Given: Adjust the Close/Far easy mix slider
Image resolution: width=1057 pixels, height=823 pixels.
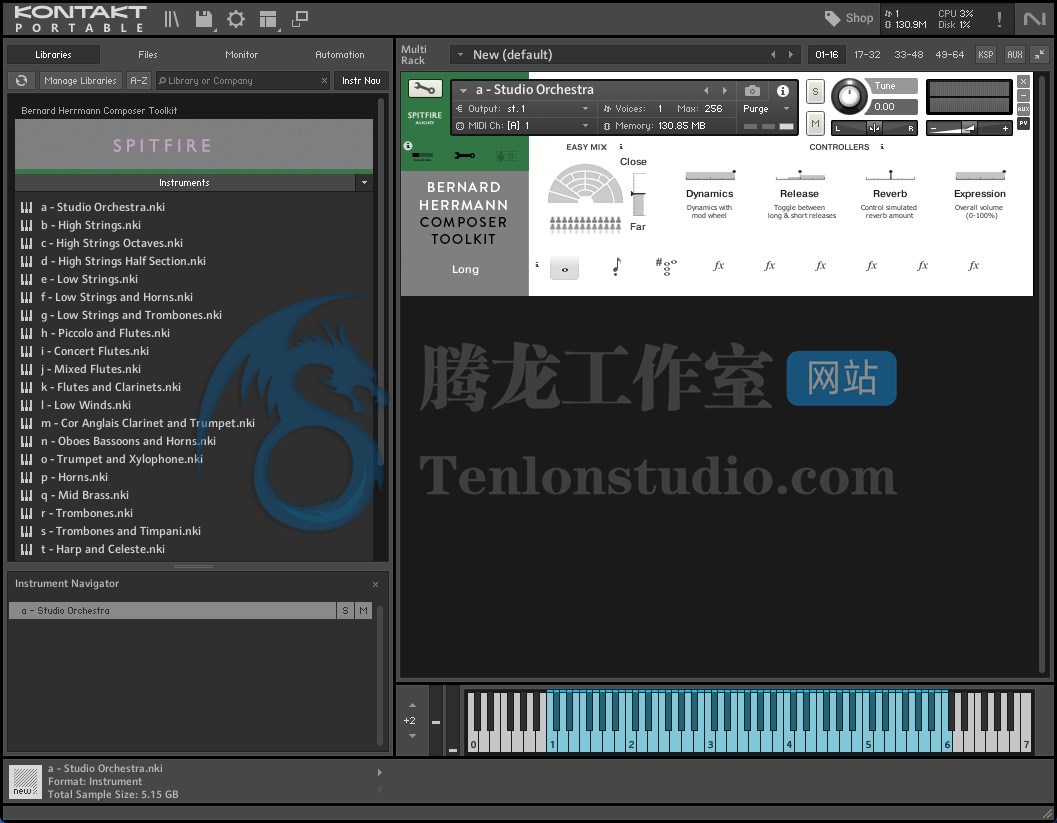Looking at the screenshot, I should [638, 194].
